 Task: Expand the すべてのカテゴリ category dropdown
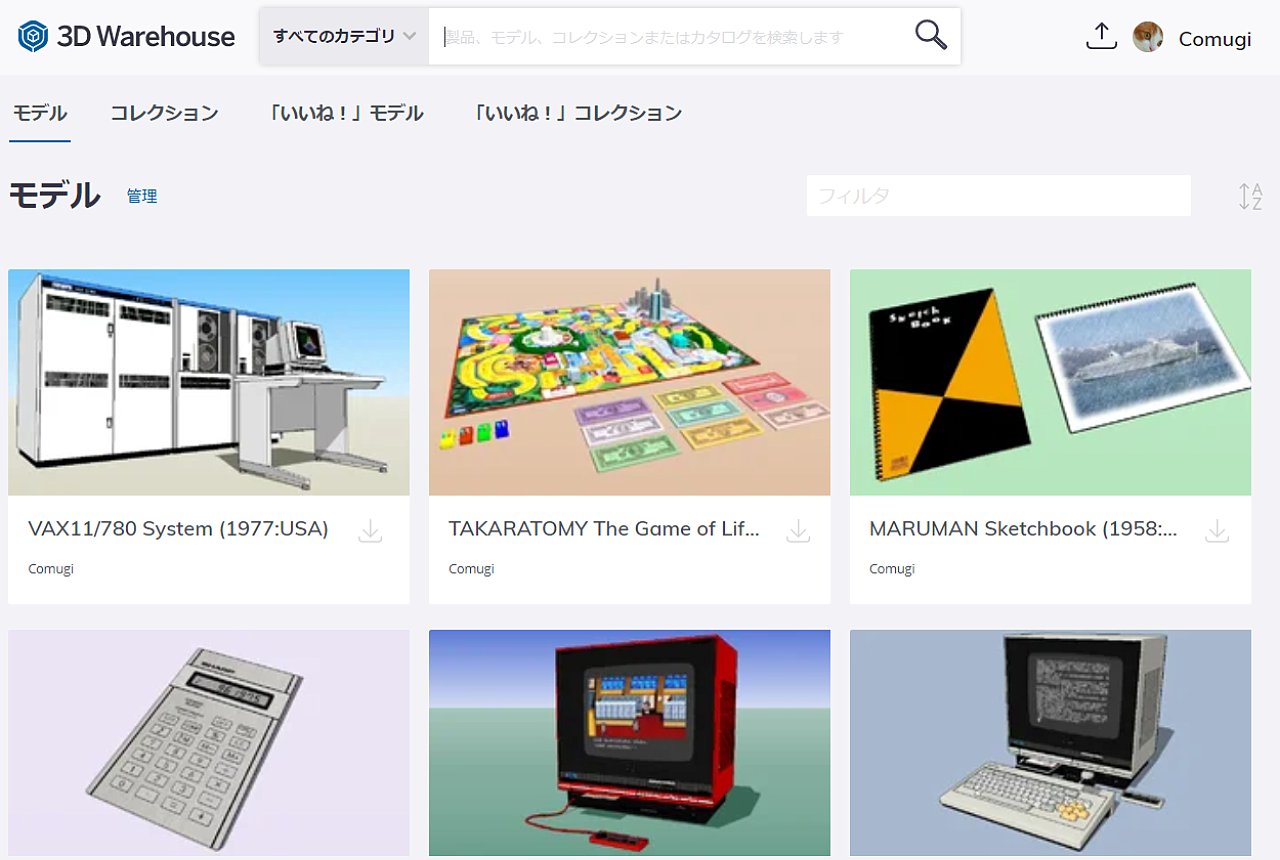pos(344,37)
